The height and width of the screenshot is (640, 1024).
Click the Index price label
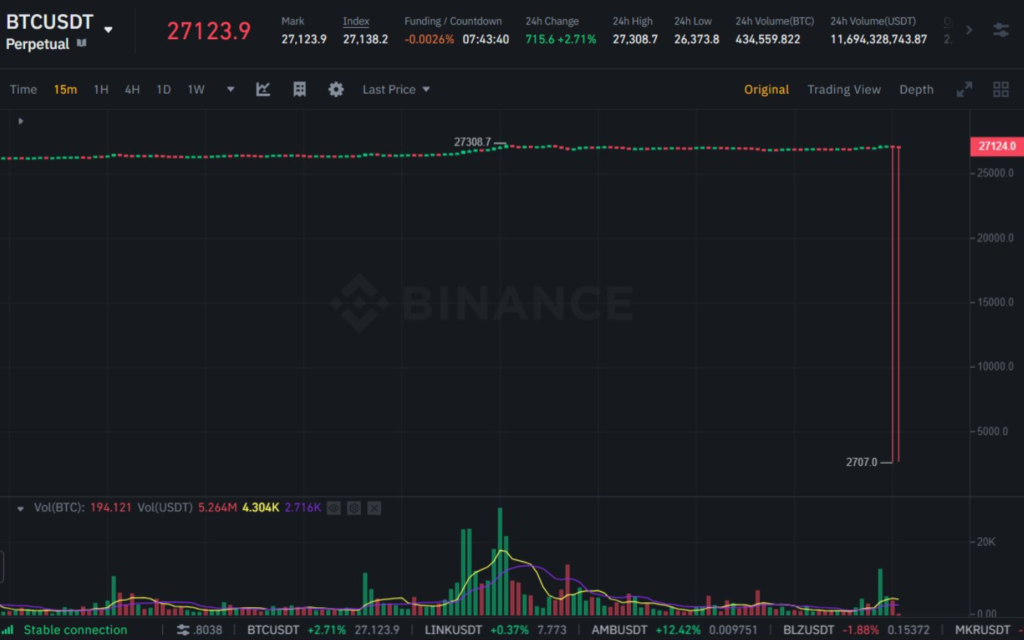pyautogui.click(x=356, y=21)
